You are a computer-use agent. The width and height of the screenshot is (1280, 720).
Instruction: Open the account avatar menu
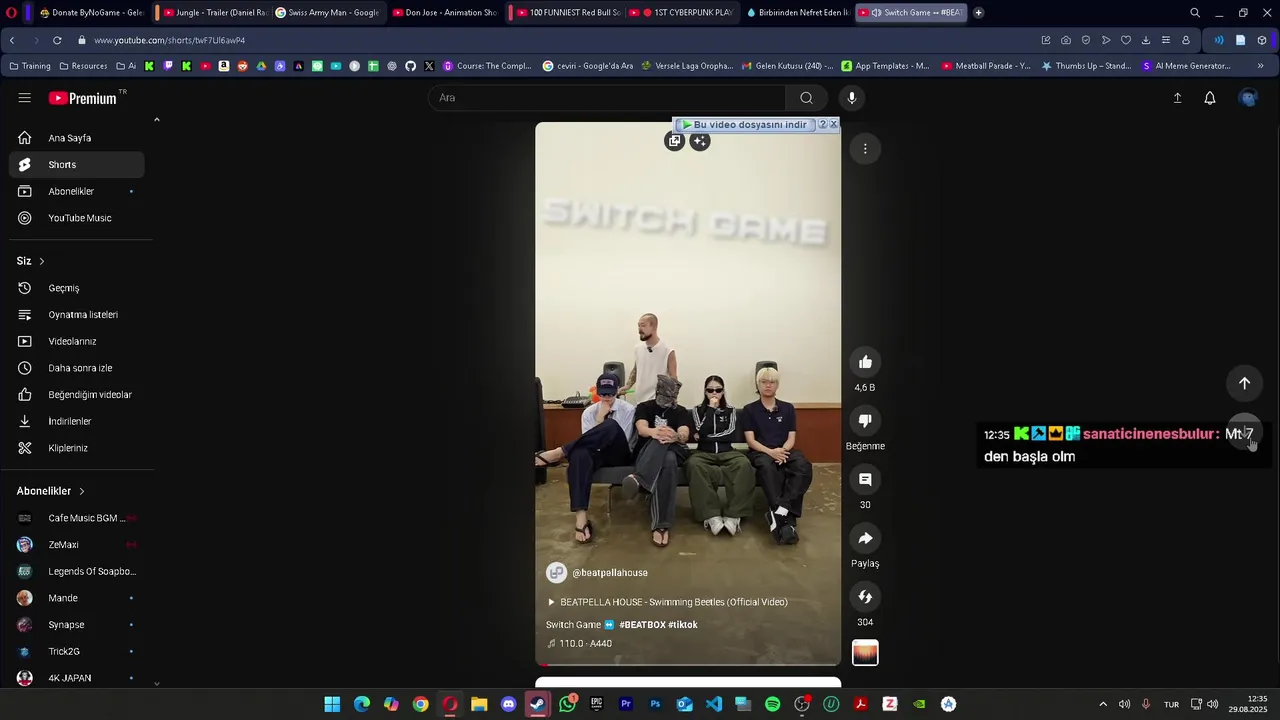point(1248,98)
